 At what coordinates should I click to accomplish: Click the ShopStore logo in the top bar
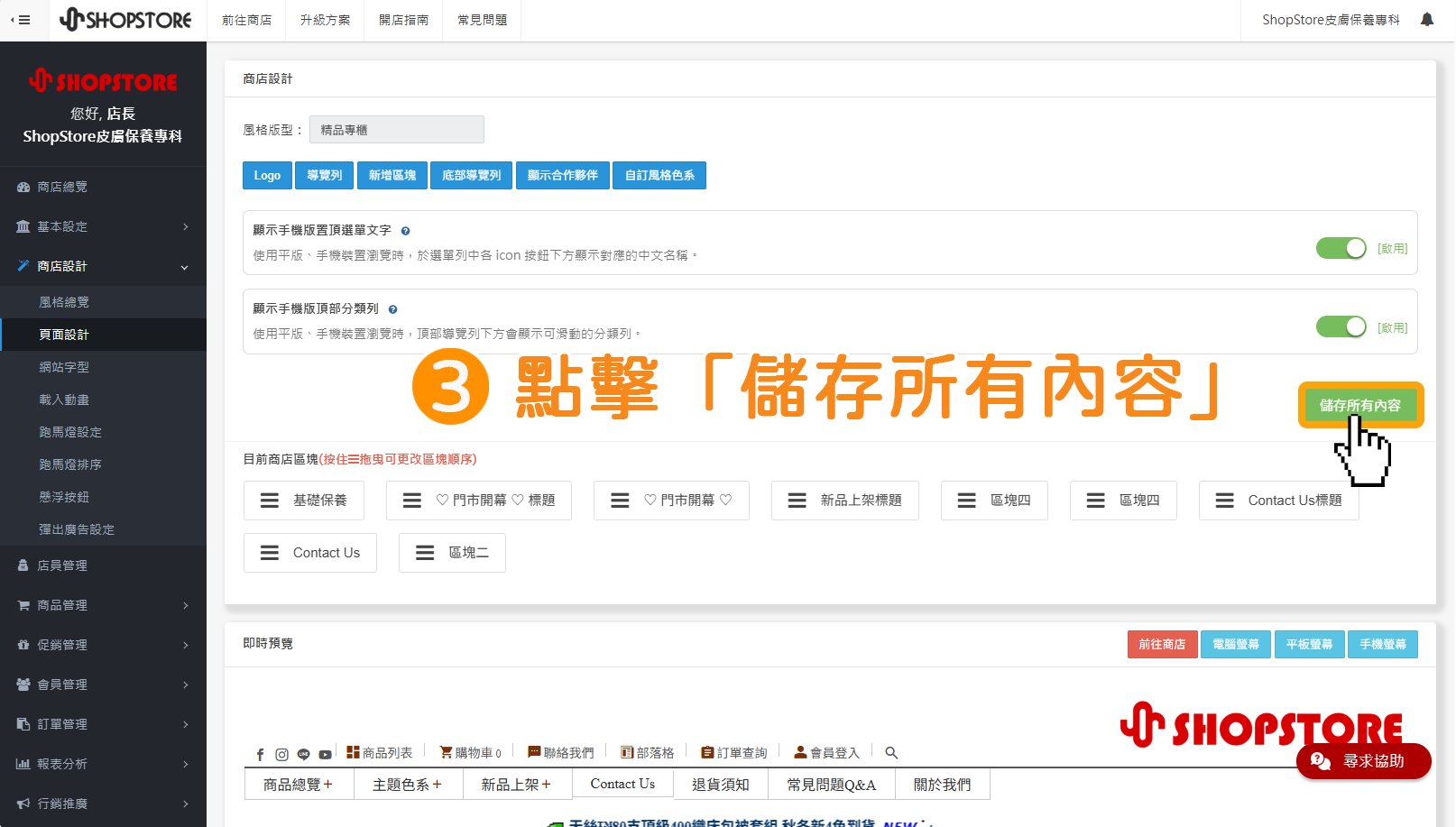tap(125, 20)
